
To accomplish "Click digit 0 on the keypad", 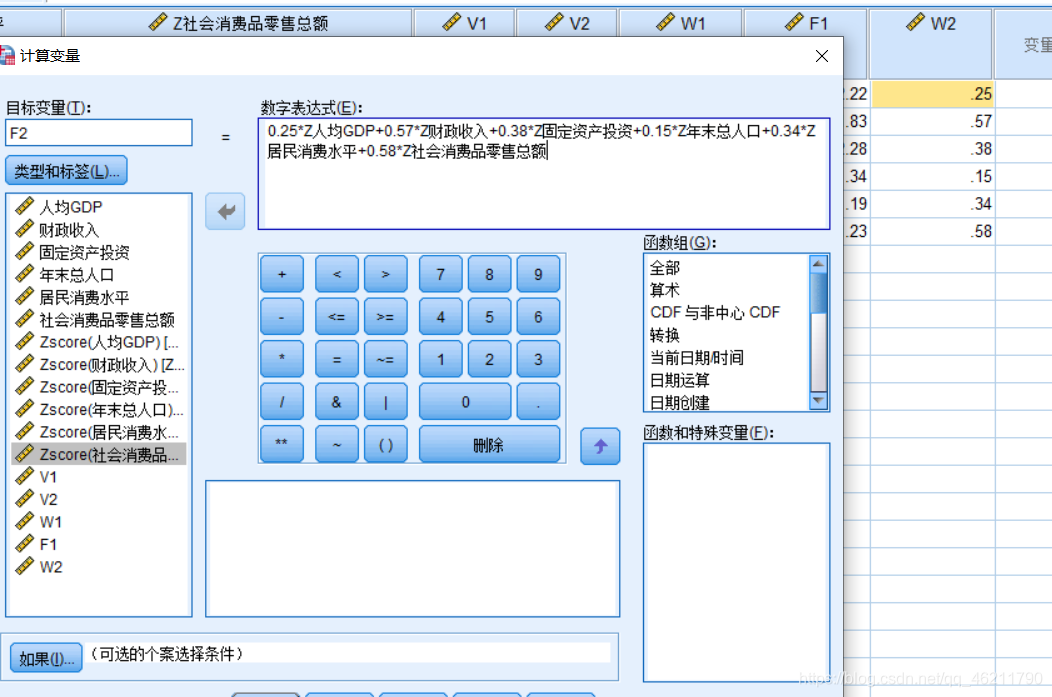I will click(x=465, y=402).
